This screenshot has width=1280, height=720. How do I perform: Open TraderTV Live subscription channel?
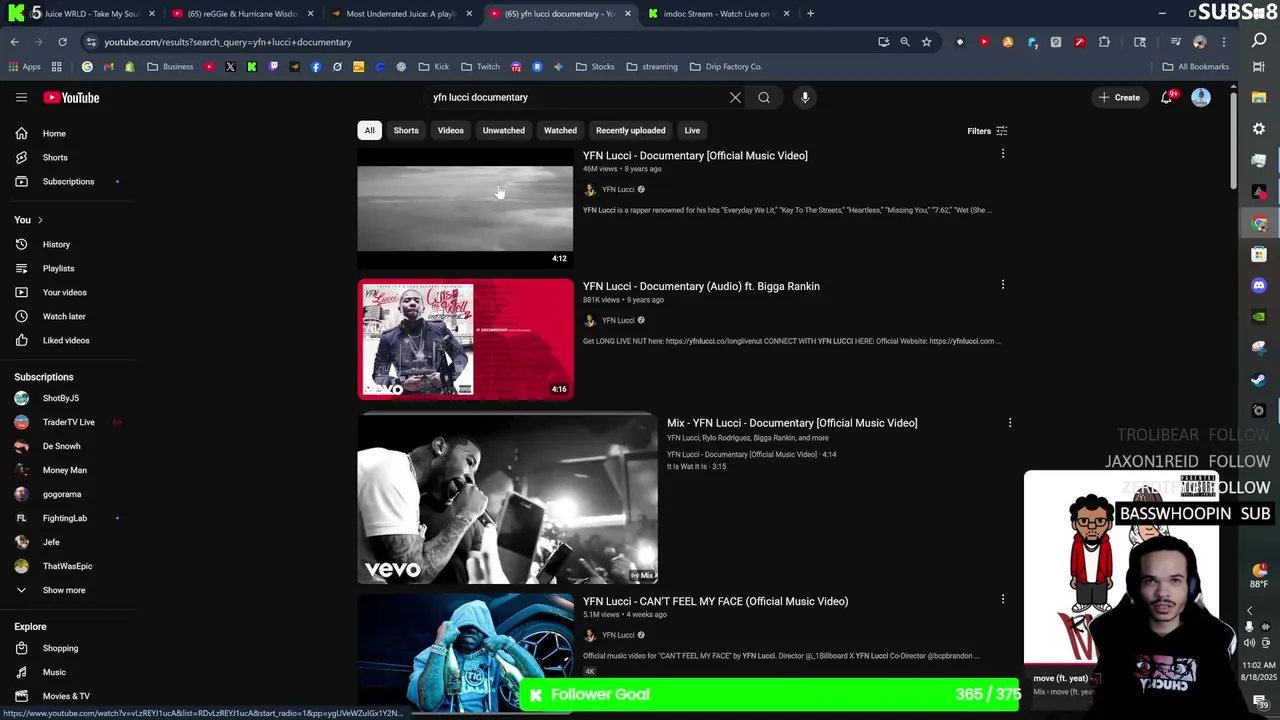coord(68,422)
